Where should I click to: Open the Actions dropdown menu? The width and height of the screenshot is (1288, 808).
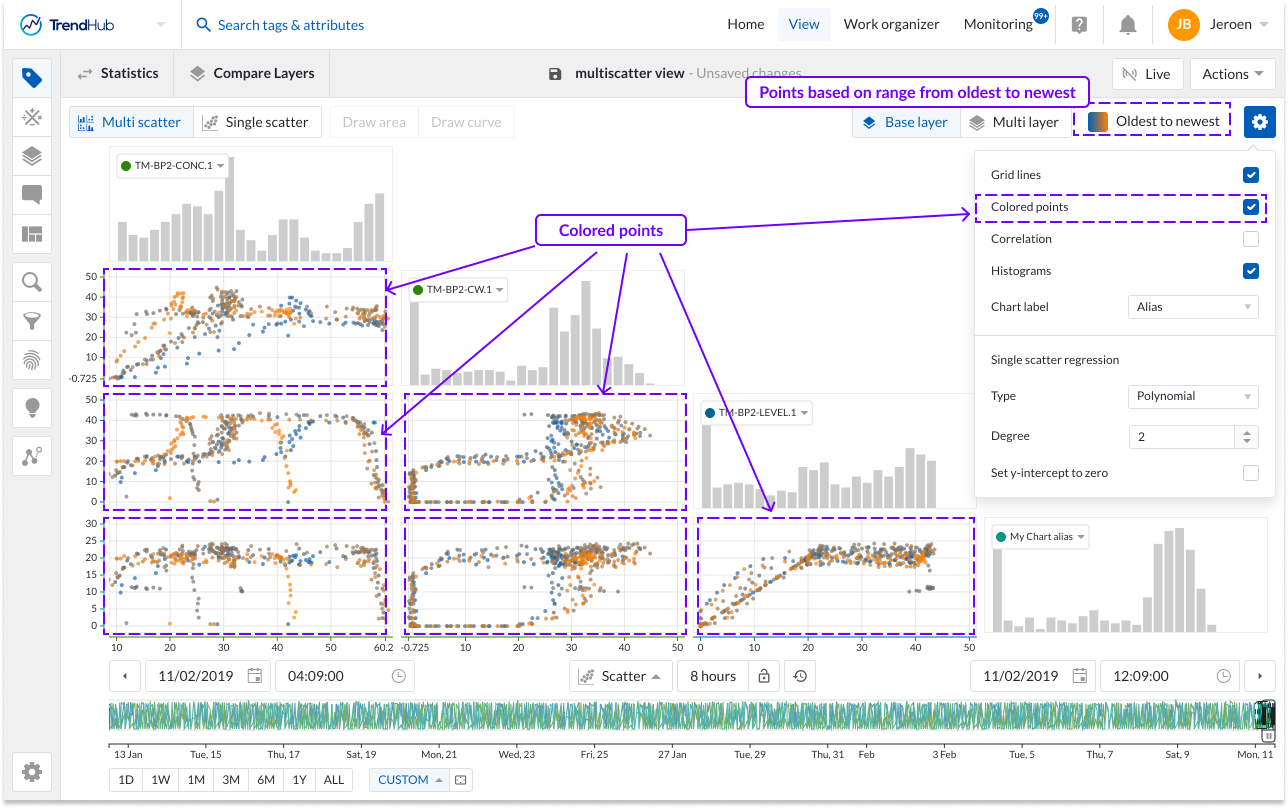point(1232,74)
